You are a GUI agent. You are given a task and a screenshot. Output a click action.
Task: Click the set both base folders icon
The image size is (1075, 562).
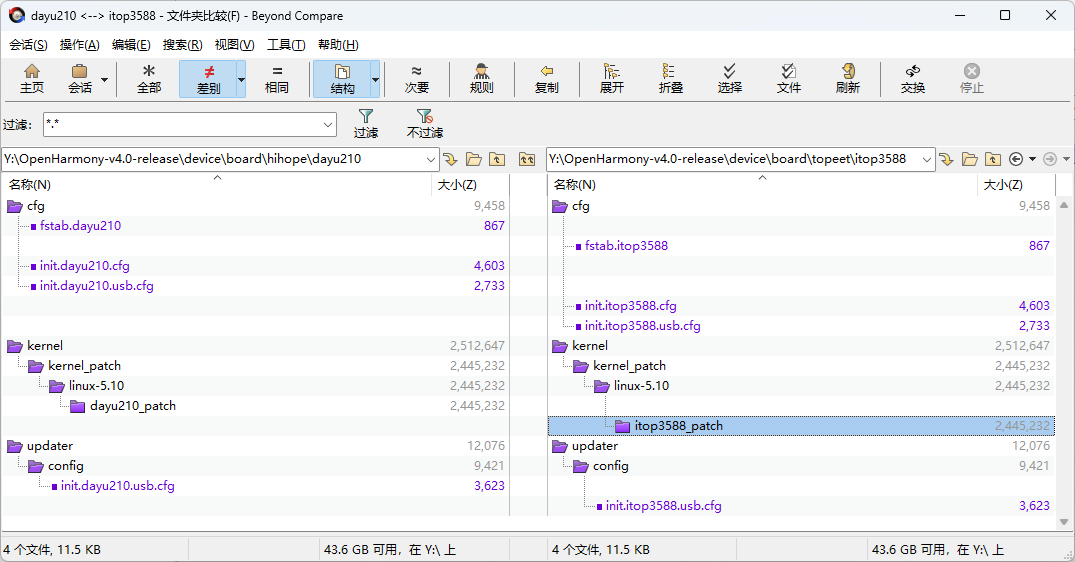(x=527, y=159)
